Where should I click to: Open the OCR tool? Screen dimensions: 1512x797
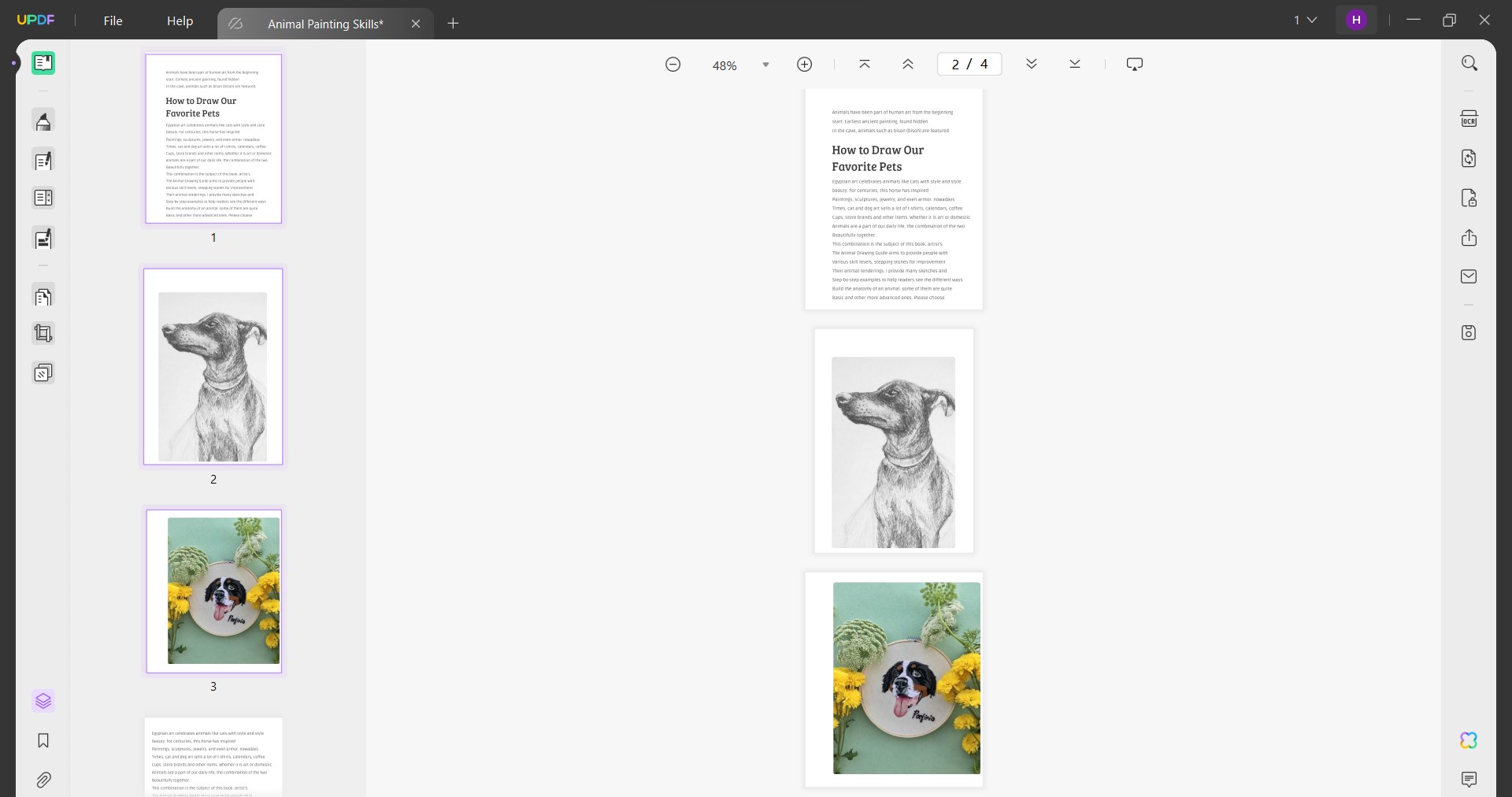1469,118
